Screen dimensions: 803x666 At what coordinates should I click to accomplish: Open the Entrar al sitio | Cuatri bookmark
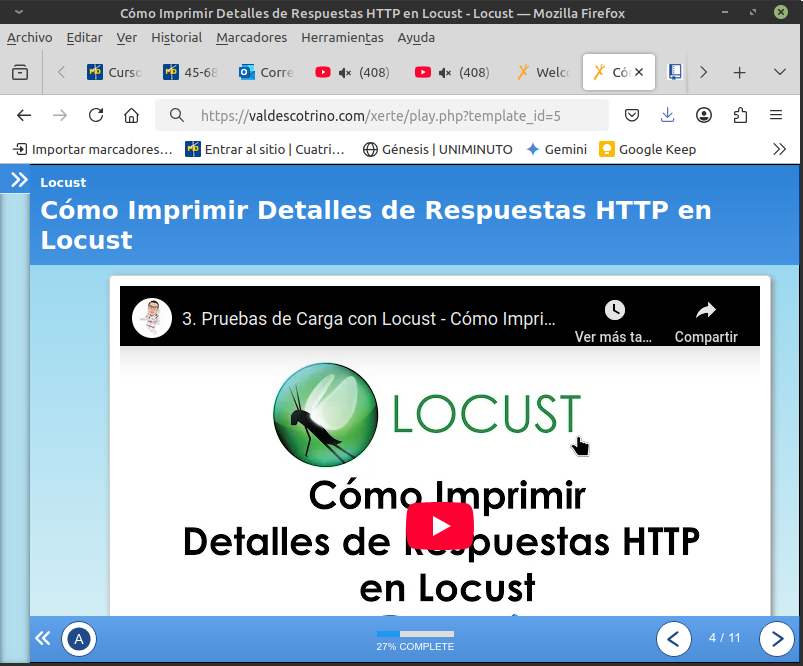pos(265,149)
